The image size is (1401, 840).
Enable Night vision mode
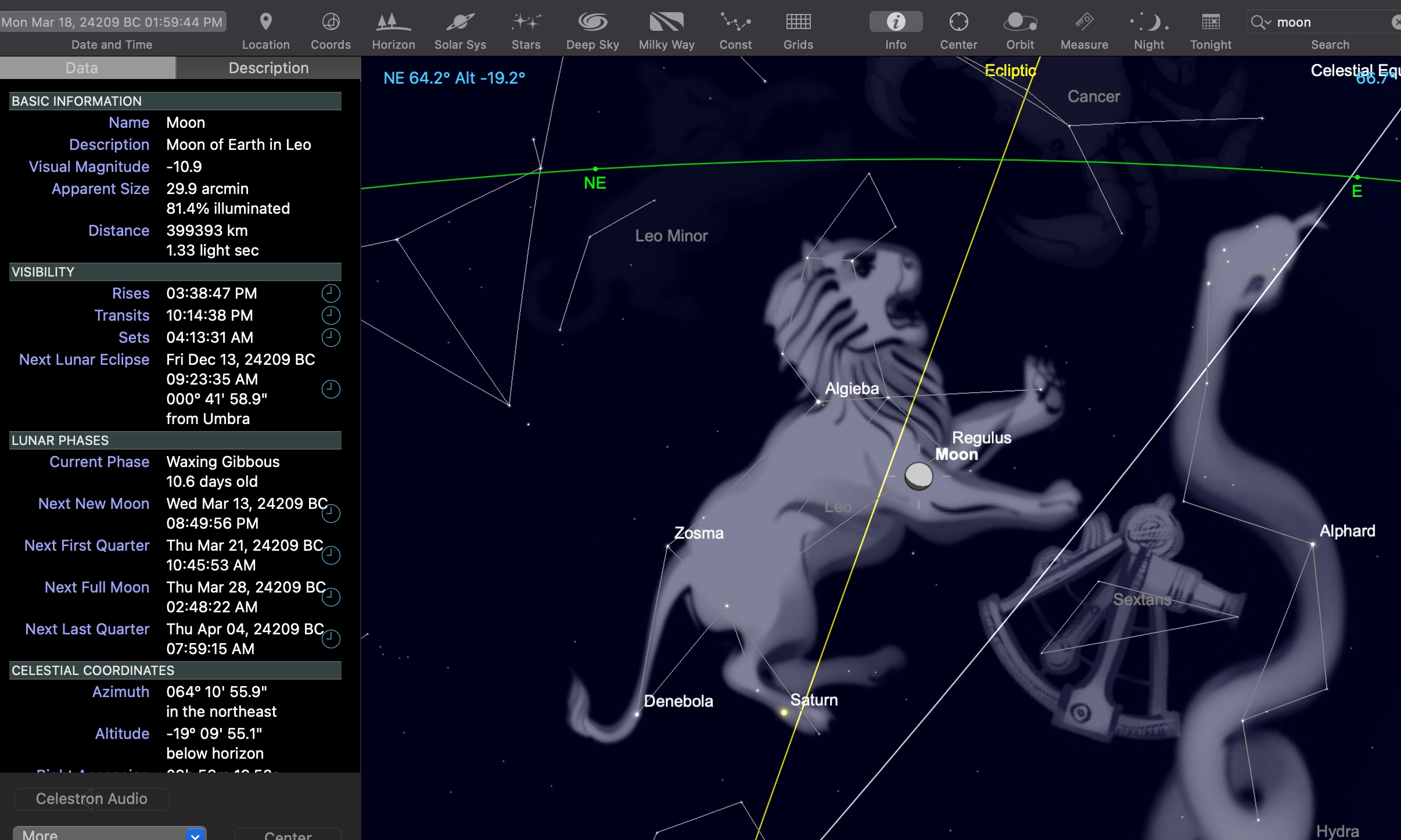[1149, 22]
